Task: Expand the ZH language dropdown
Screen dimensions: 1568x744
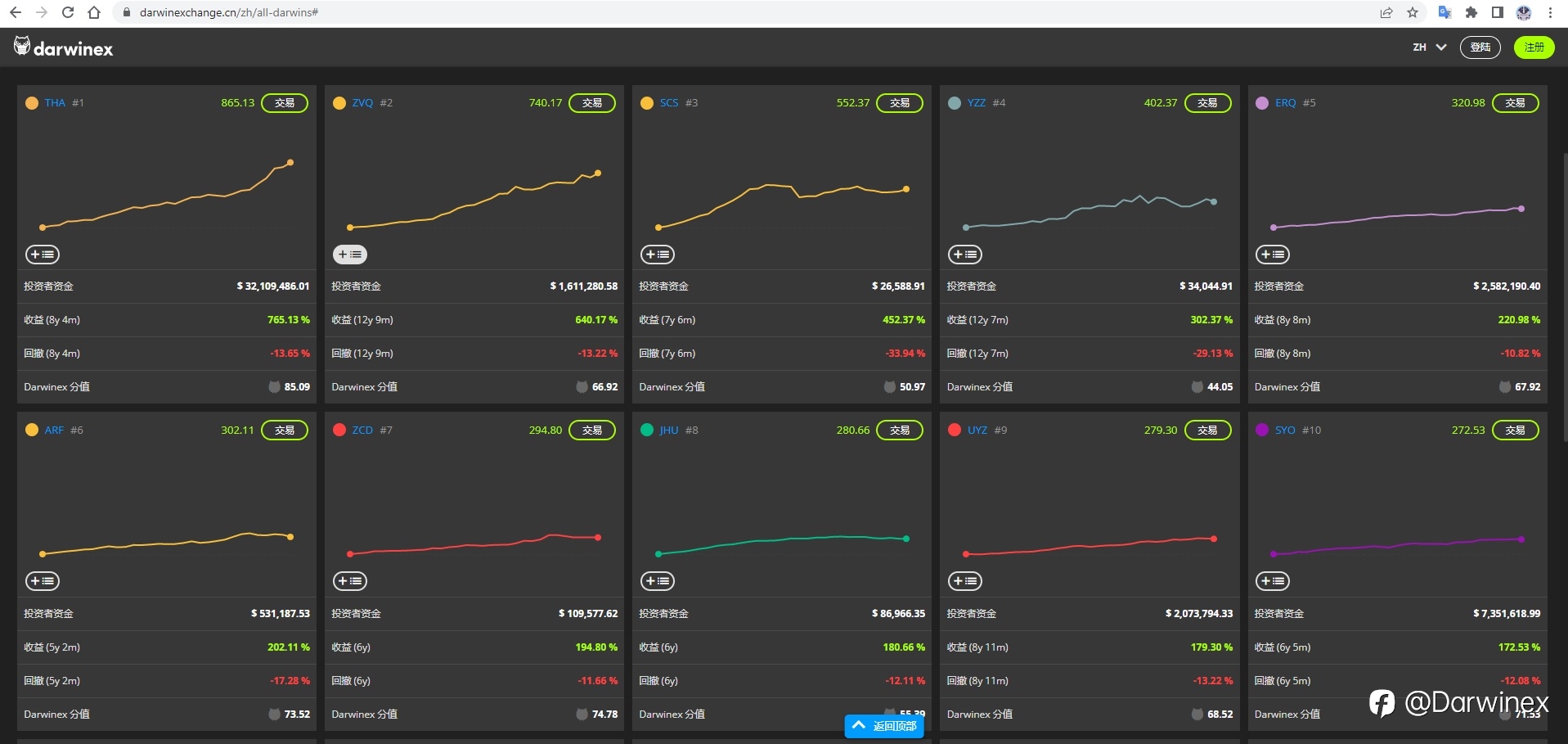Action: (1430, 47)
